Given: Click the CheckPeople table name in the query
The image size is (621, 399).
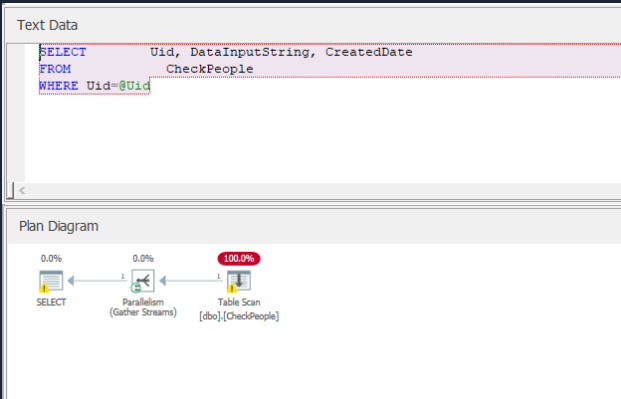Looking at the screenshot, I should click(x=210, y=69).
